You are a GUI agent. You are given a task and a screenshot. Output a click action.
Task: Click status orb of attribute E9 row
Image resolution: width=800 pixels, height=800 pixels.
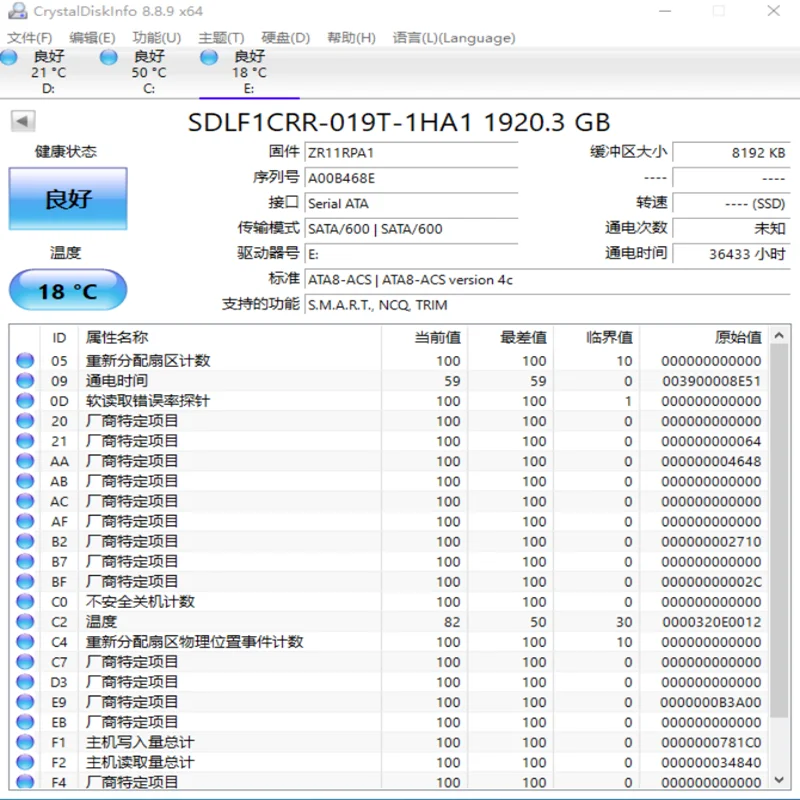(x=25, y=702)
